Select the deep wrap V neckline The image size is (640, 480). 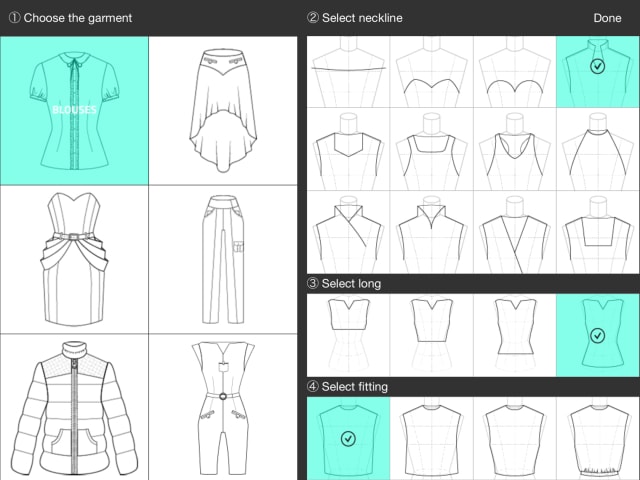tap(515, 232)
